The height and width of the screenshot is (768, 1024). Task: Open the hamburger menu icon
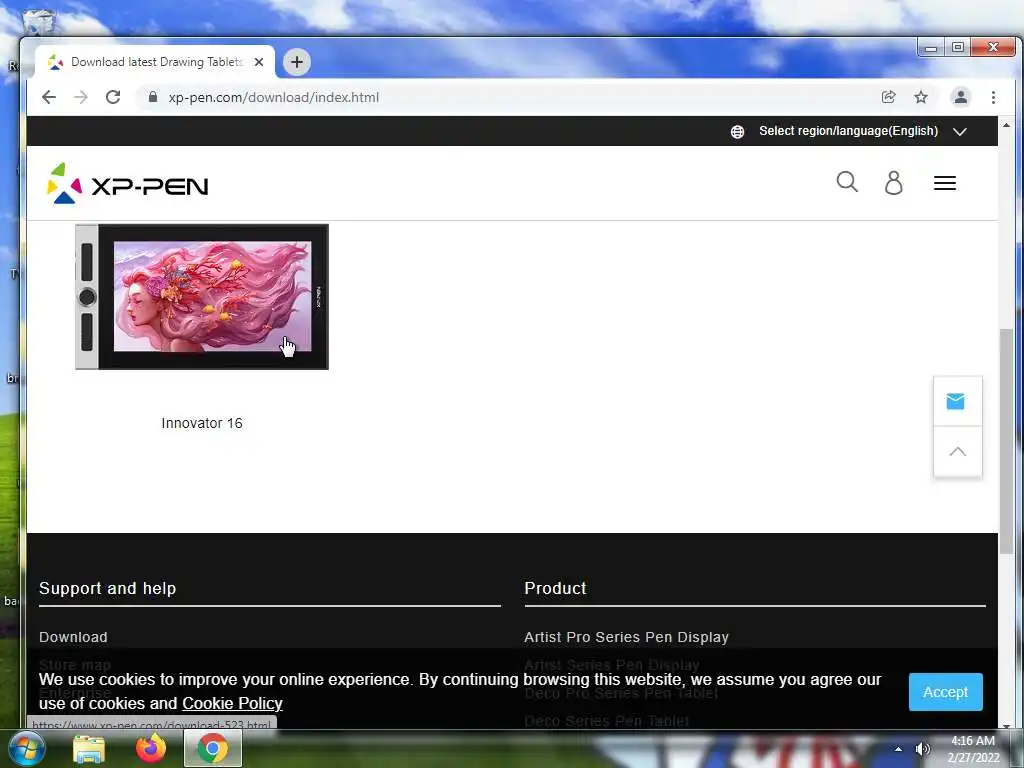point(945,183)
